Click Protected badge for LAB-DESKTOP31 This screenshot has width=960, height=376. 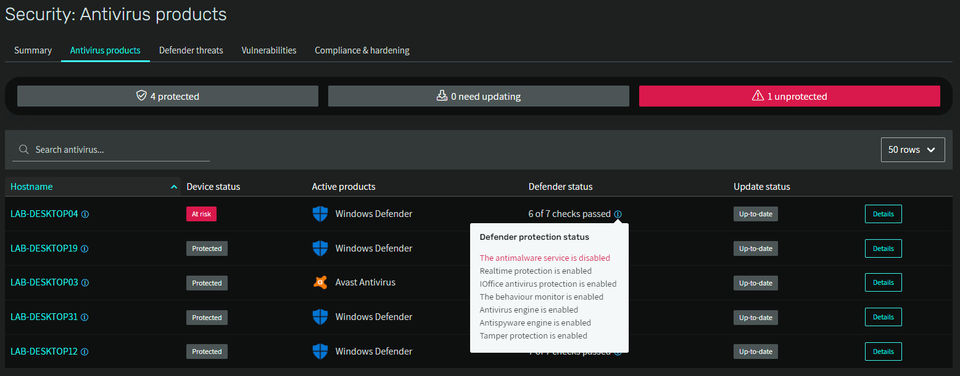coord(207,317)
